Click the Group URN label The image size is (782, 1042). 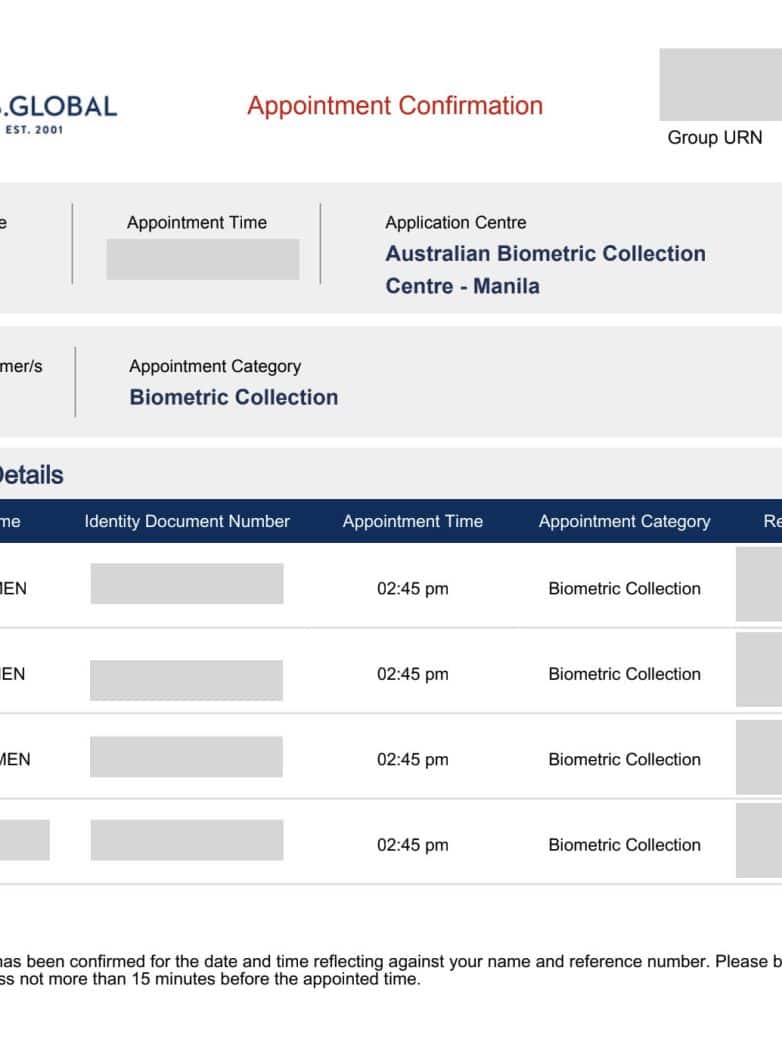point(714,138)
